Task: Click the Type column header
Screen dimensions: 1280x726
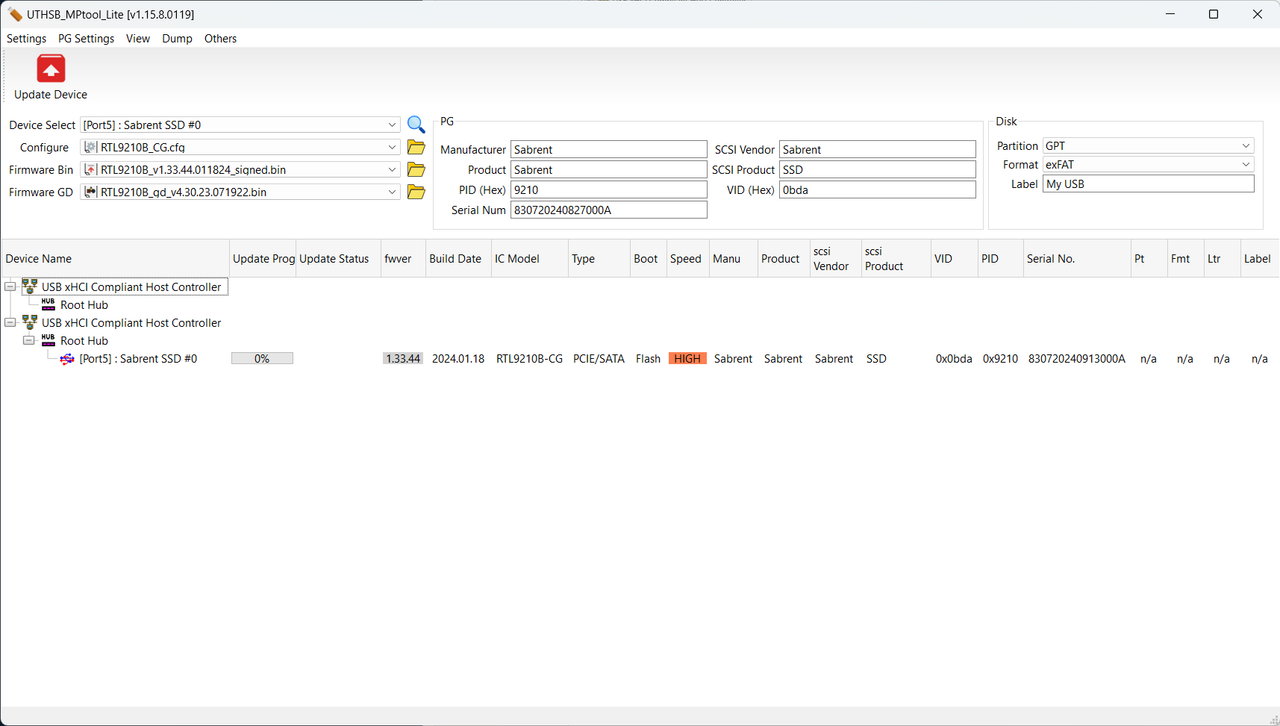Action: coord(599,258)
